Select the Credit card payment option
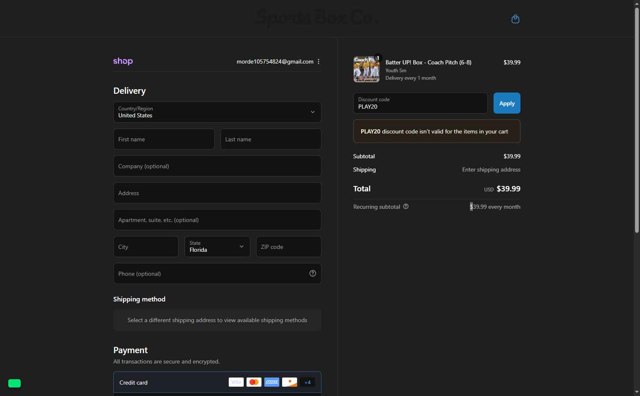The width and height of the screenshot is (640, 396). coord(217,383)
